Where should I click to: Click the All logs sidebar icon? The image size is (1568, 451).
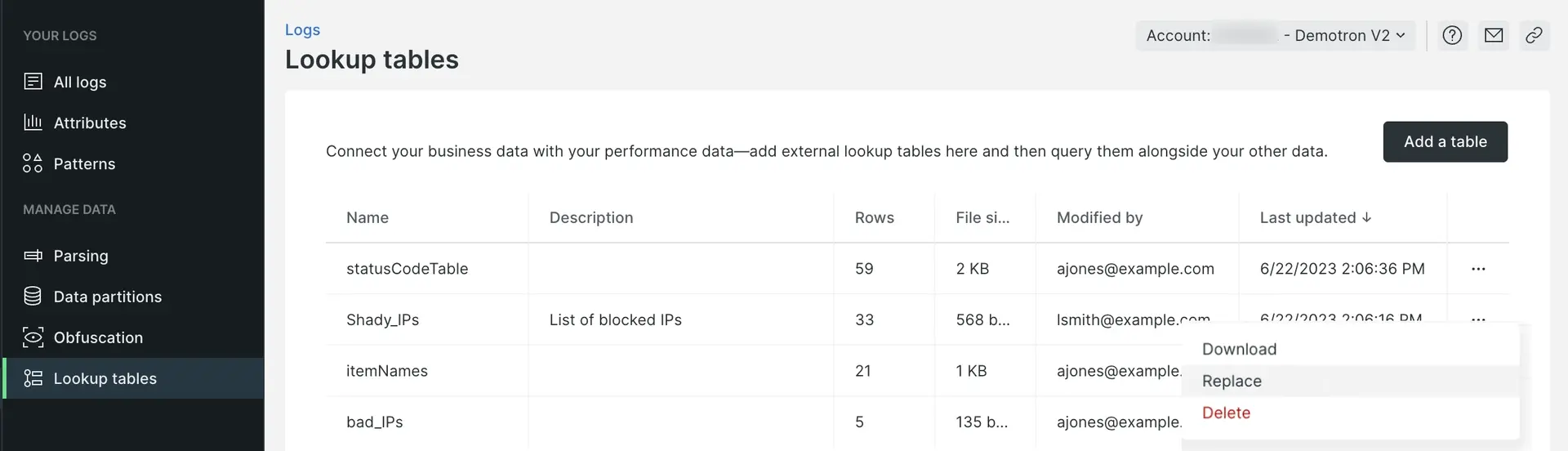tap(33, 82)
